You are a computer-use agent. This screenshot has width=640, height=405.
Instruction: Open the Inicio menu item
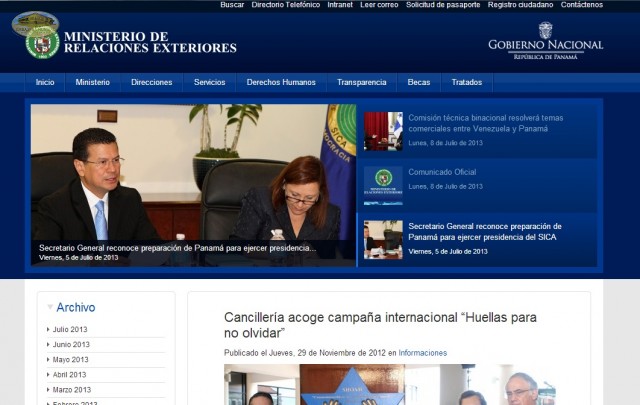[x=45, y=82]
